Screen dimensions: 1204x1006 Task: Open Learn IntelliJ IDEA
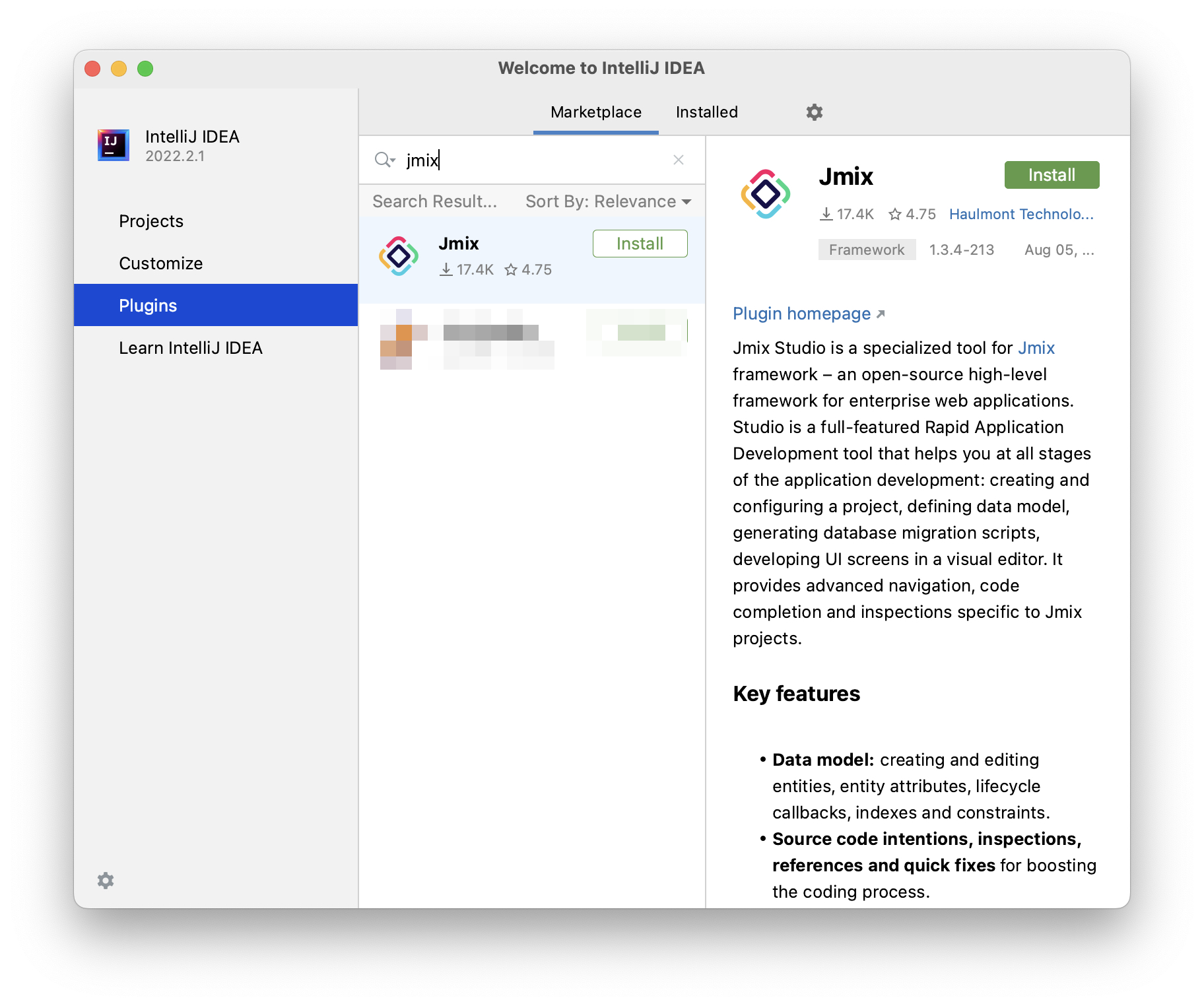(191, 348)
